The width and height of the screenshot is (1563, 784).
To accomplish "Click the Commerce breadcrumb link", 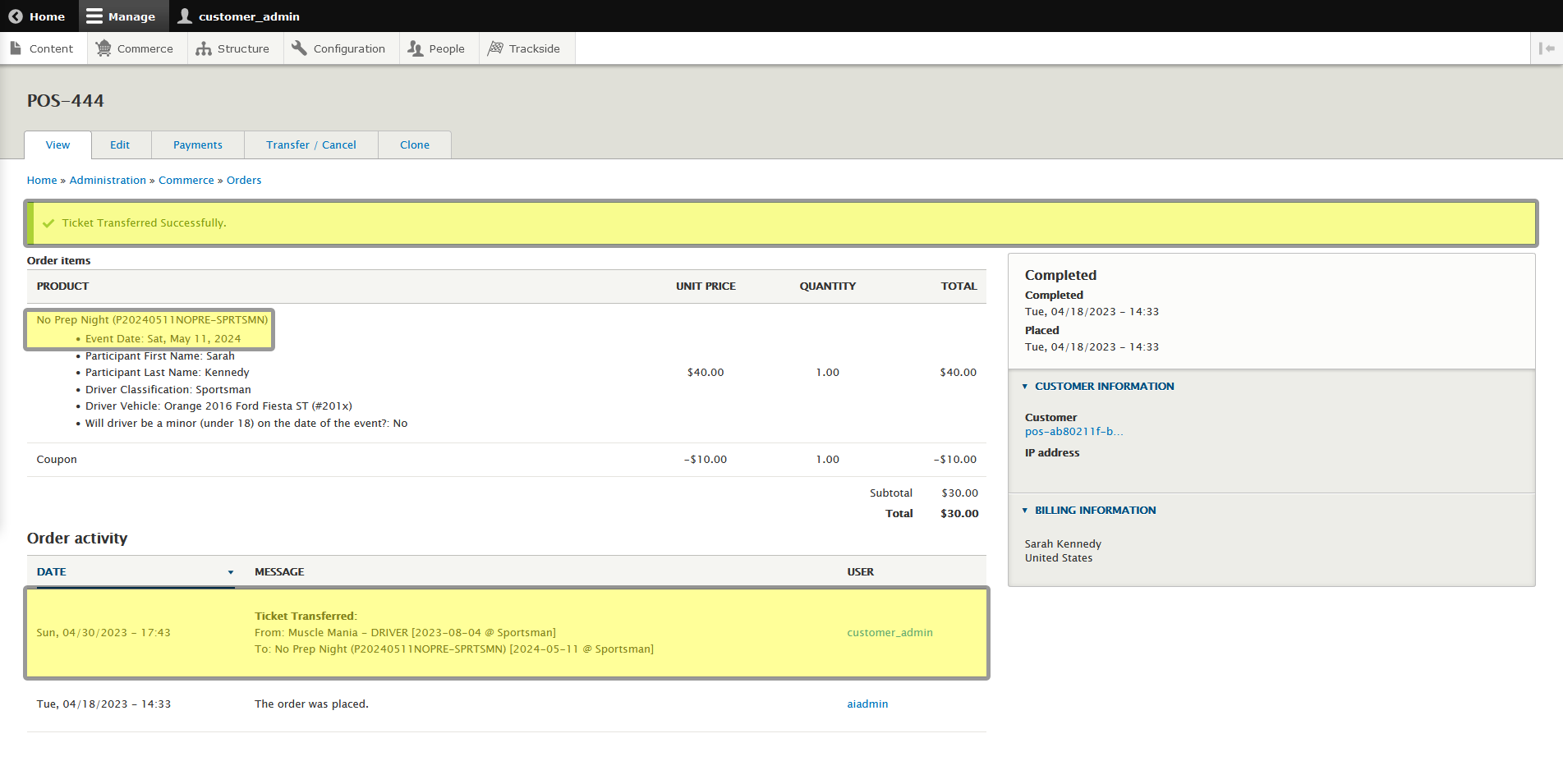I will pyautogui.click(x=186, y=180).
